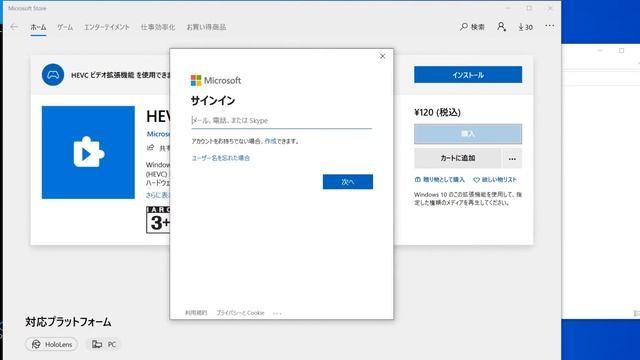Select the 仕事効率化 tab

(x=158, y=27)
